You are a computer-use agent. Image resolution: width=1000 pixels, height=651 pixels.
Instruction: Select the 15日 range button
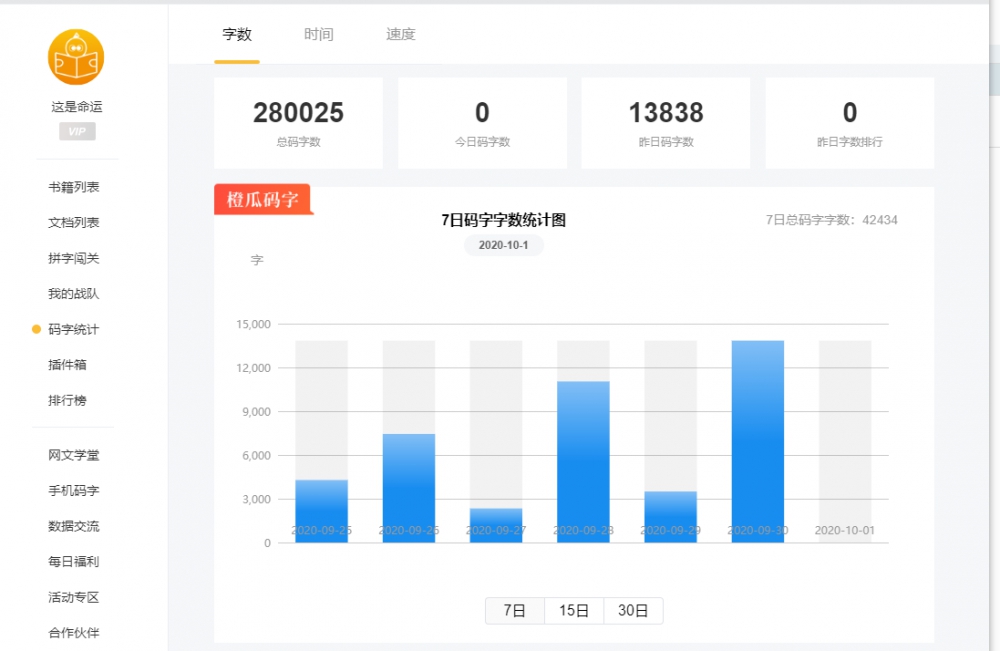click(x=574, y=611)
